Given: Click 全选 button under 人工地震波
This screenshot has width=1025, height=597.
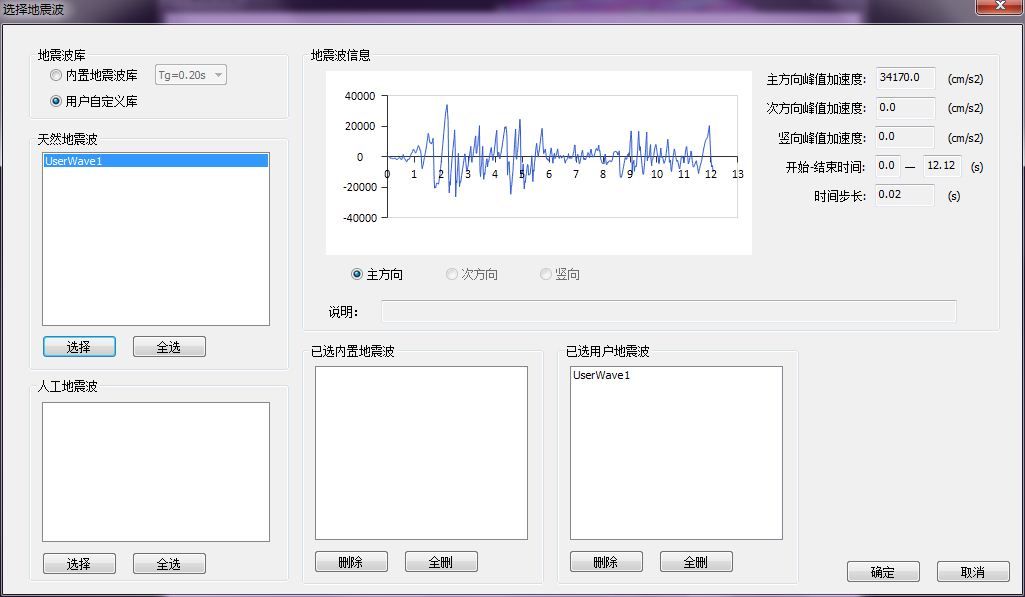Looking at the screenshot, I should click(169, 564).
